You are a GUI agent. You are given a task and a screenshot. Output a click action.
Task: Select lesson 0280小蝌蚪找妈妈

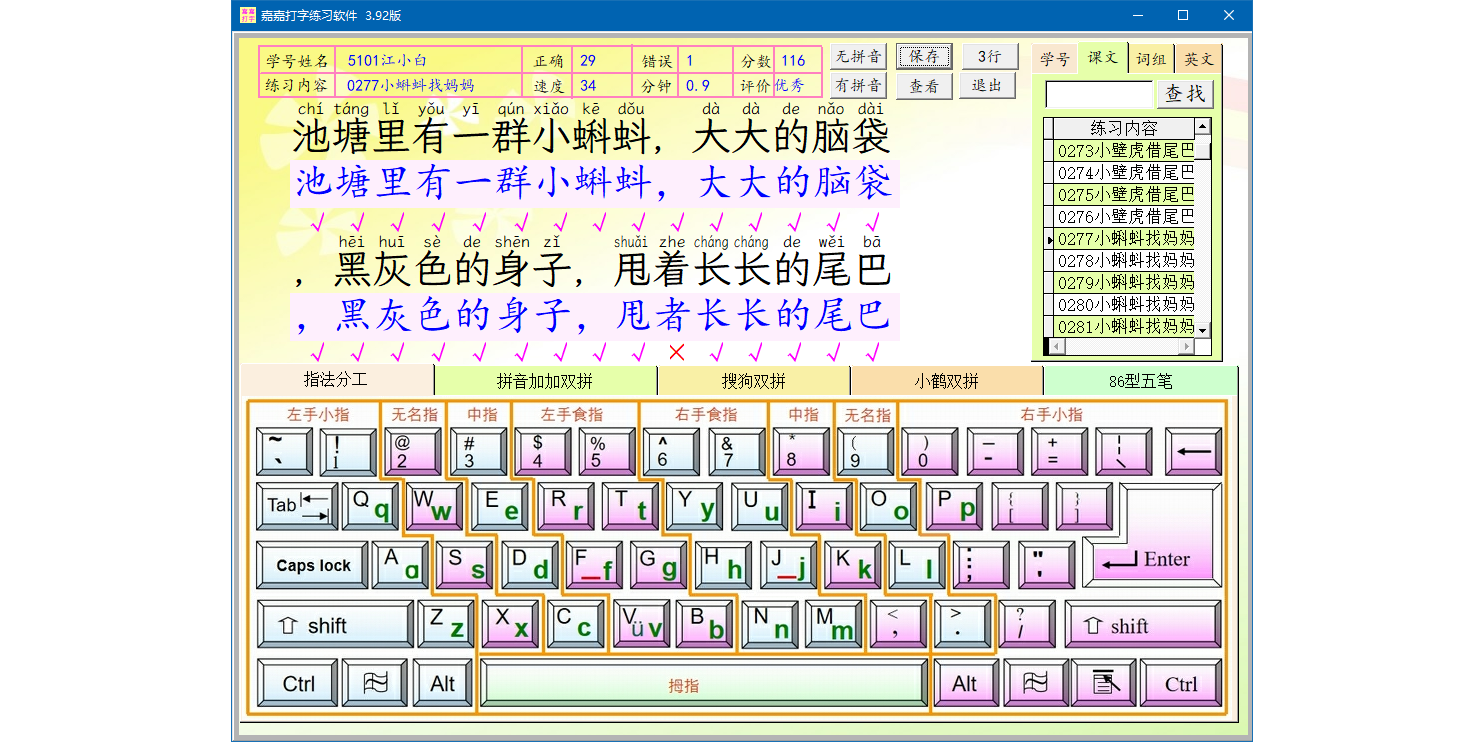pyautogui.click(x=1125, y=305)
